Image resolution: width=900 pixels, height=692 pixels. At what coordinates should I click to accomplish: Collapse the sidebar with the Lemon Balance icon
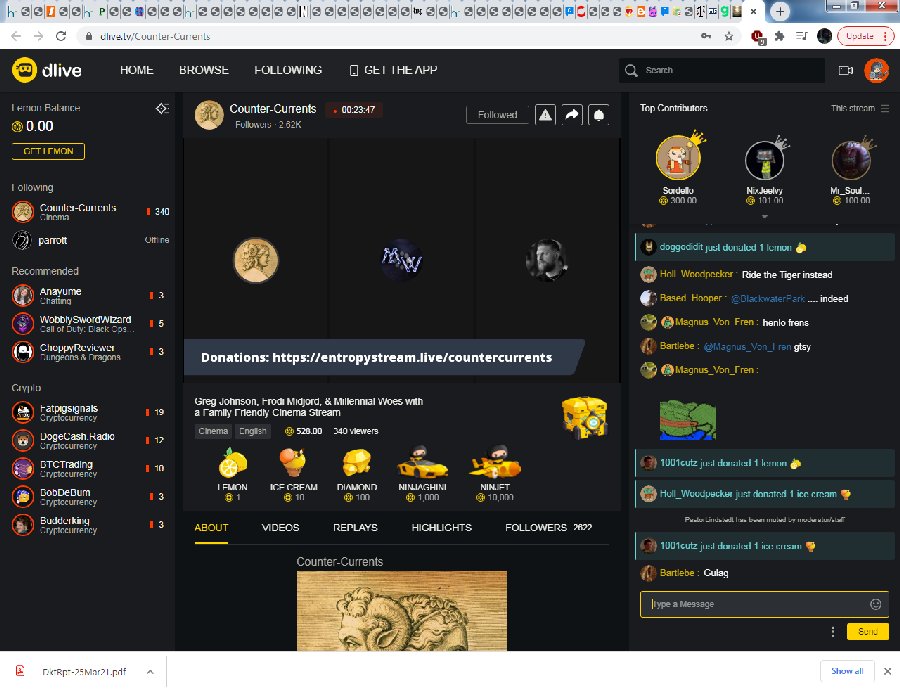(162, 108)
